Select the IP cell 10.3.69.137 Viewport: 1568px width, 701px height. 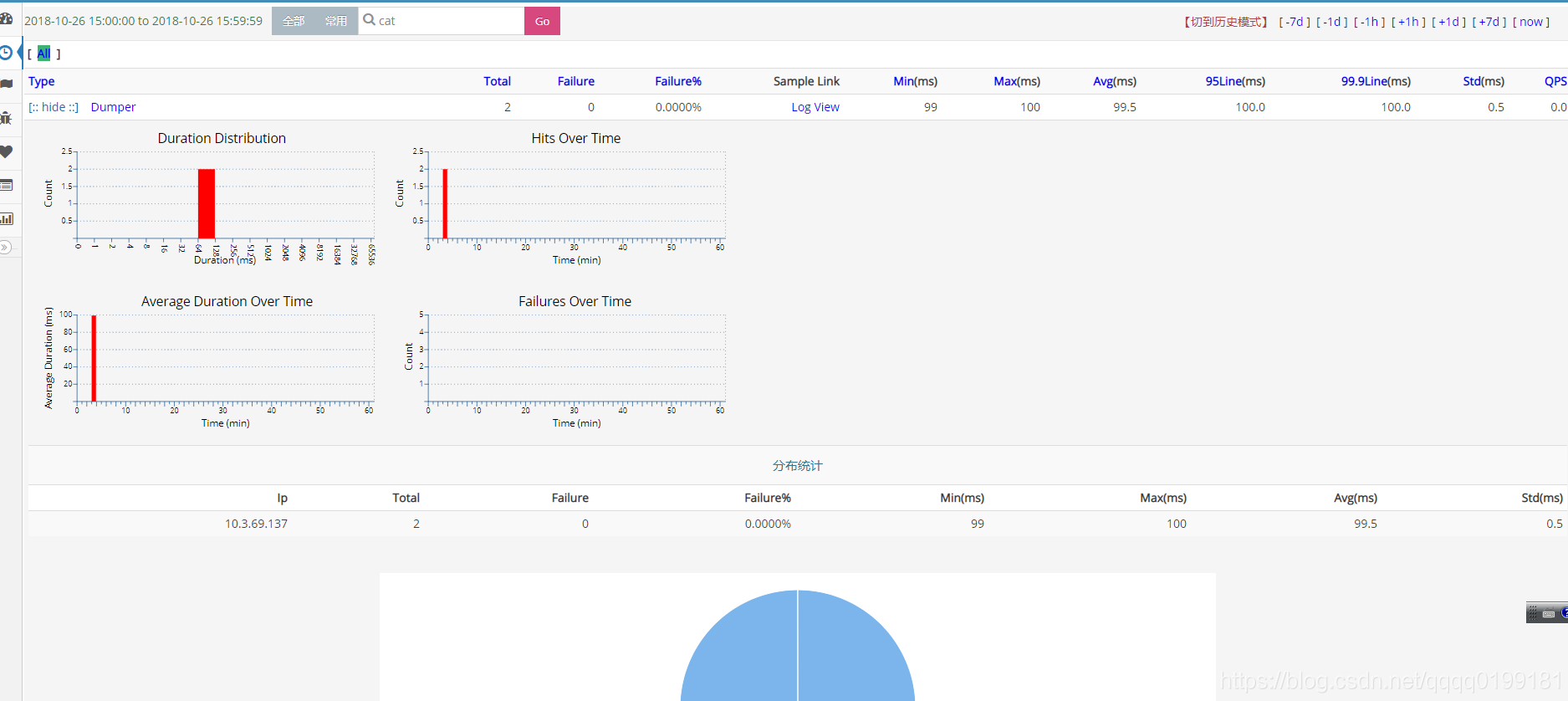256,524
